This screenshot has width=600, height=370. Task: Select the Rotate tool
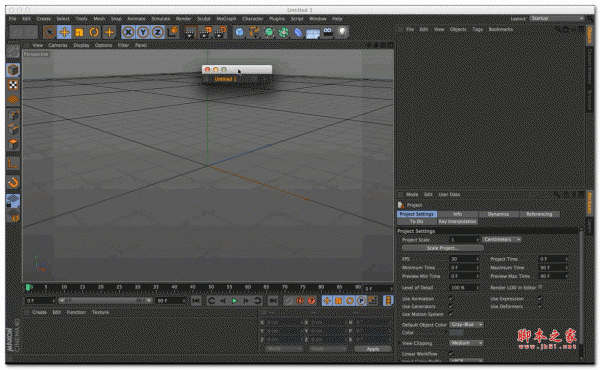pyautogui.click(x=94, y=32)
